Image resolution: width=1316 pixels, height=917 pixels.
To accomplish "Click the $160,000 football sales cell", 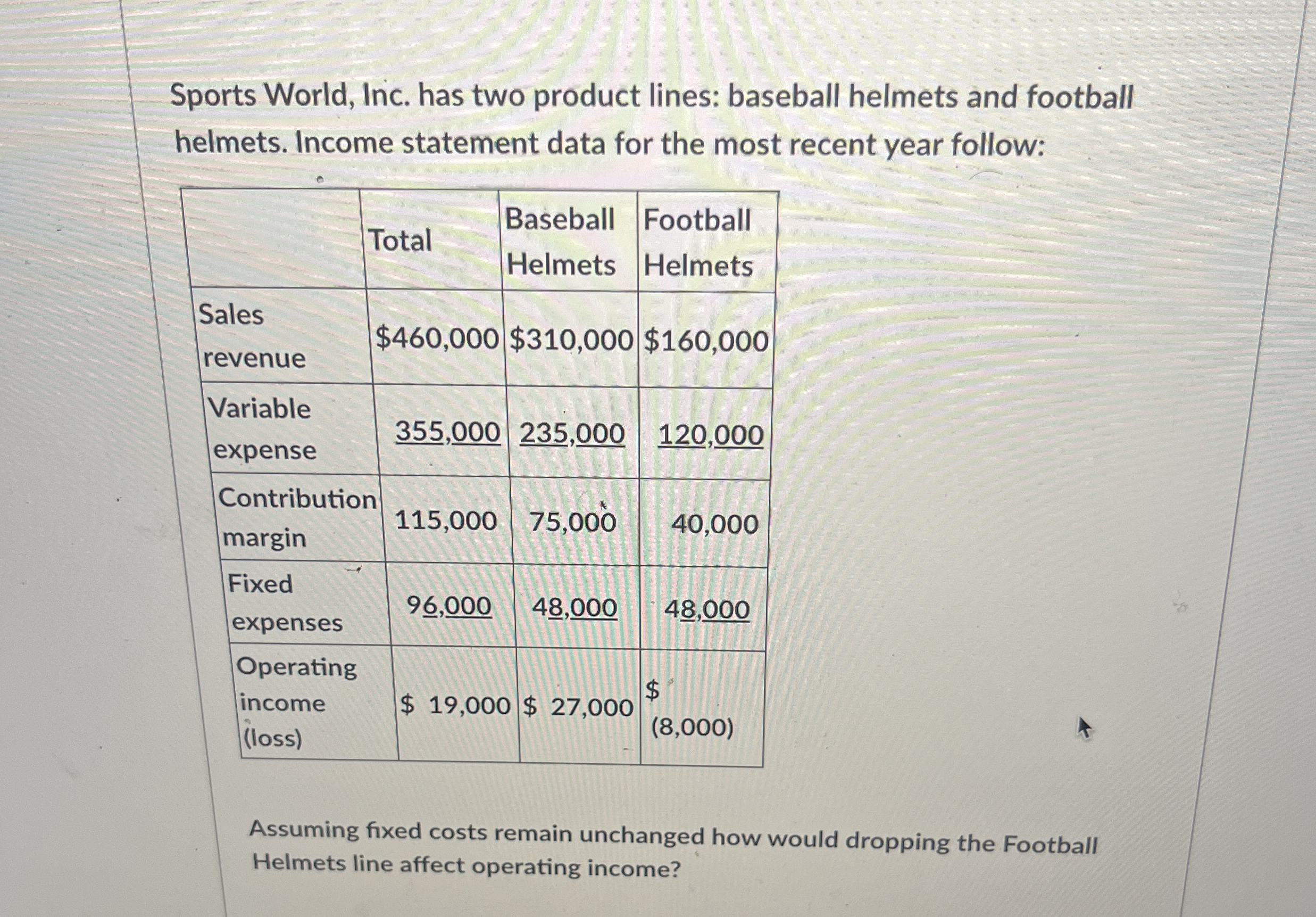I will pos(706,341).
